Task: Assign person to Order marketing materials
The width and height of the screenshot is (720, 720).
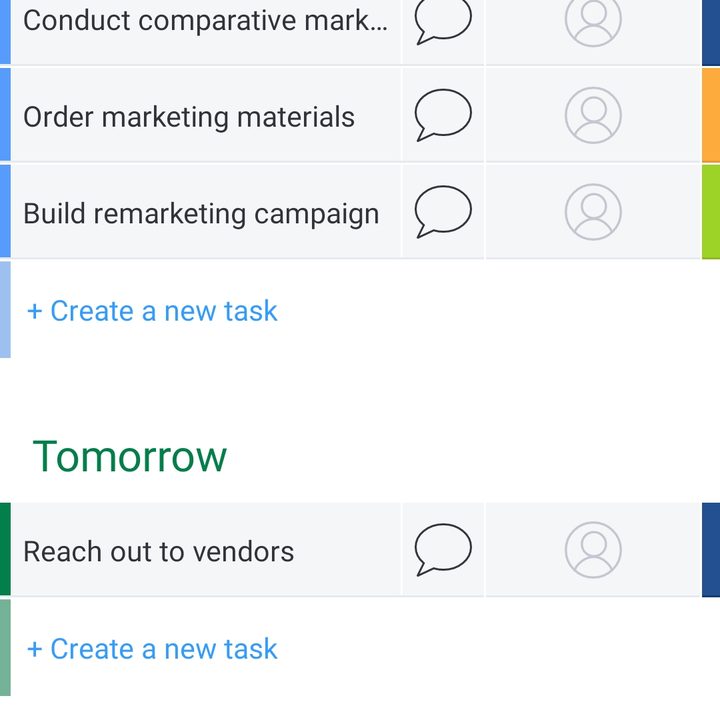Action: pyautogui.click(x=593, y=115)
